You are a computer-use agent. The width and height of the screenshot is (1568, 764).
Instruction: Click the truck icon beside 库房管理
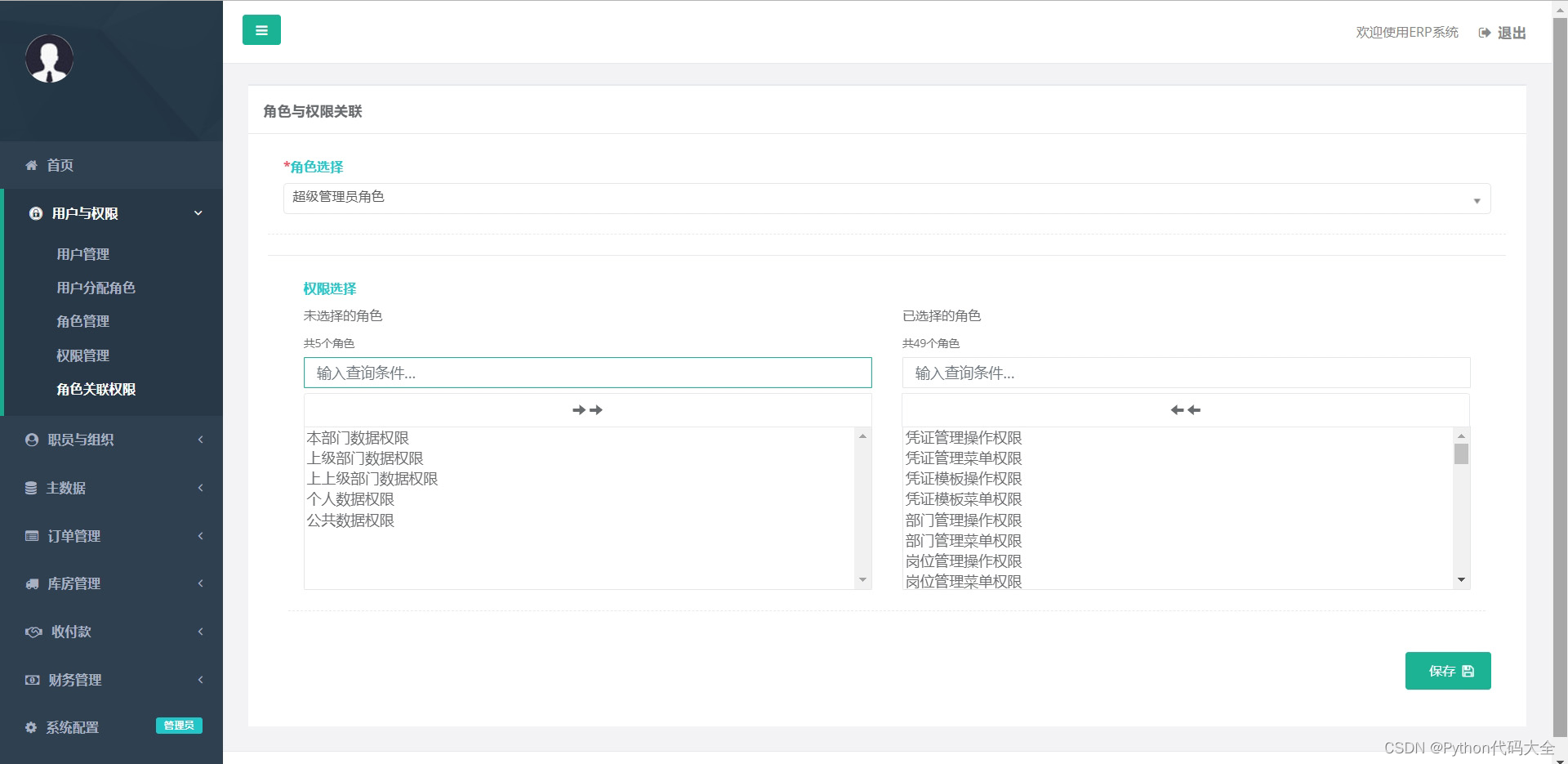pos(32,583)
